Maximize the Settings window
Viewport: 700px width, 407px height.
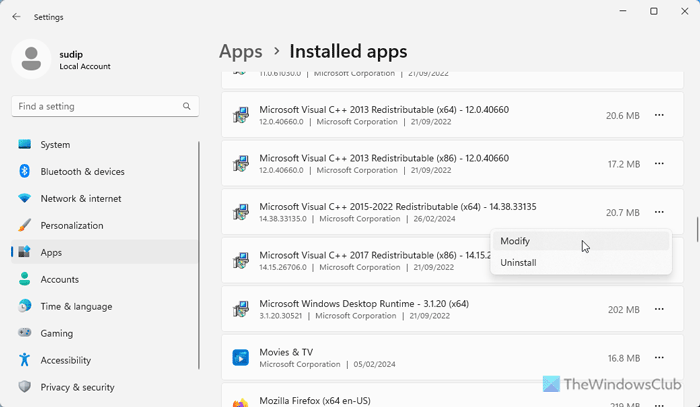pyautogui.click(x=654, y=11)
